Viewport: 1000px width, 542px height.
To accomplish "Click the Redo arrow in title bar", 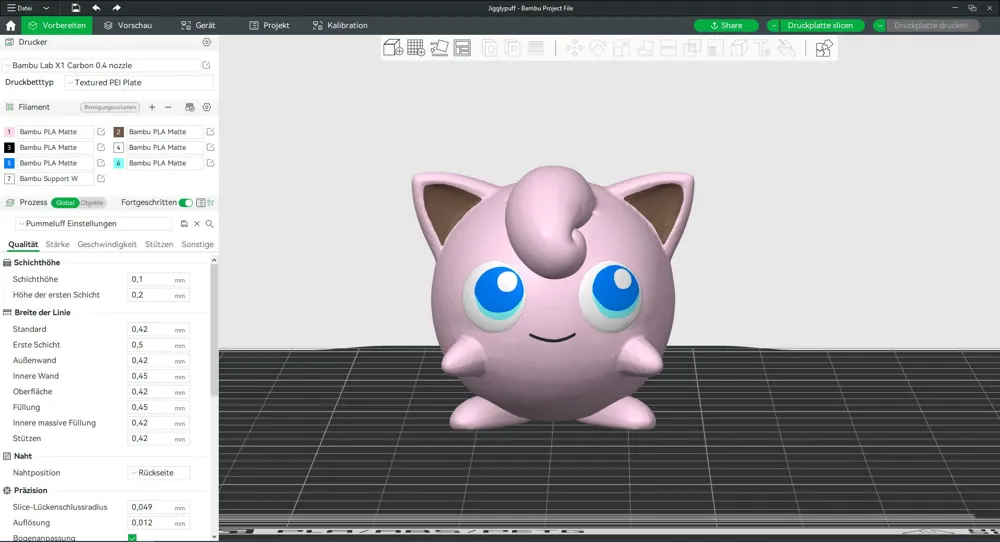I will click(x=116, y=8).
